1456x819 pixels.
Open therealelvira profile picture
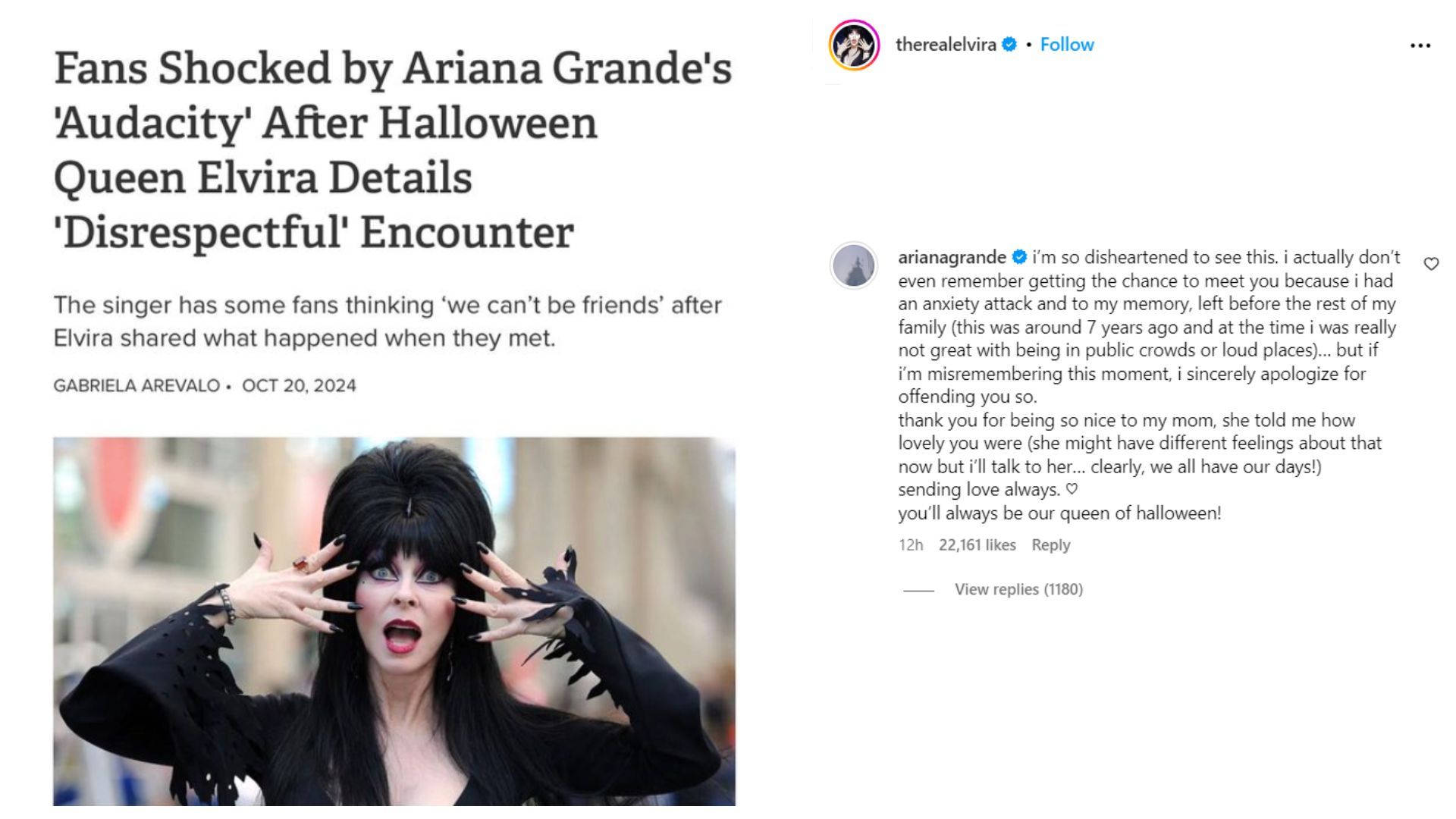click(854, 45)
